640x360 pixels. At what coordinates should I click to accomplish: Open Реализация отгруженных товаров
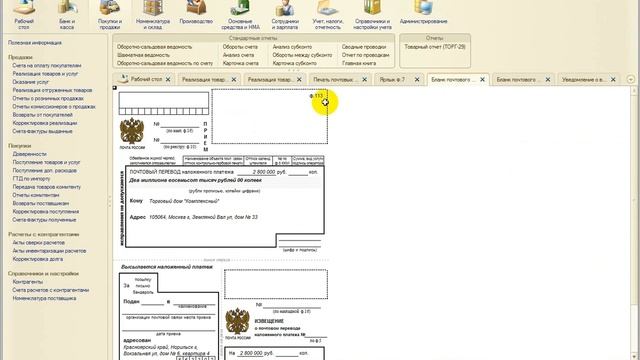pos(52,90)
